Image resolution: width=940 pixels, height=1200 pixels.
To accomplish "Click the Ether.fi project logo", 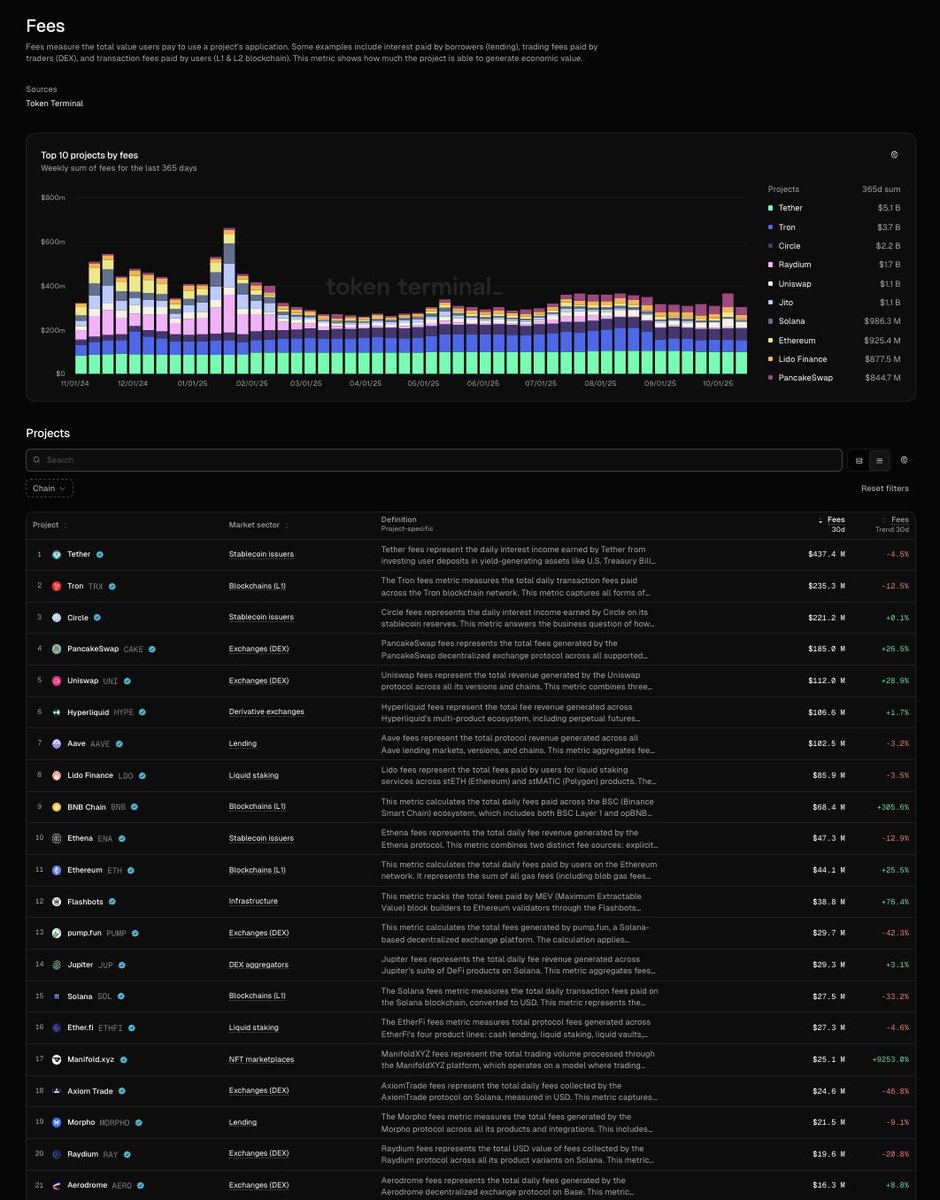I will (57, 1027).
